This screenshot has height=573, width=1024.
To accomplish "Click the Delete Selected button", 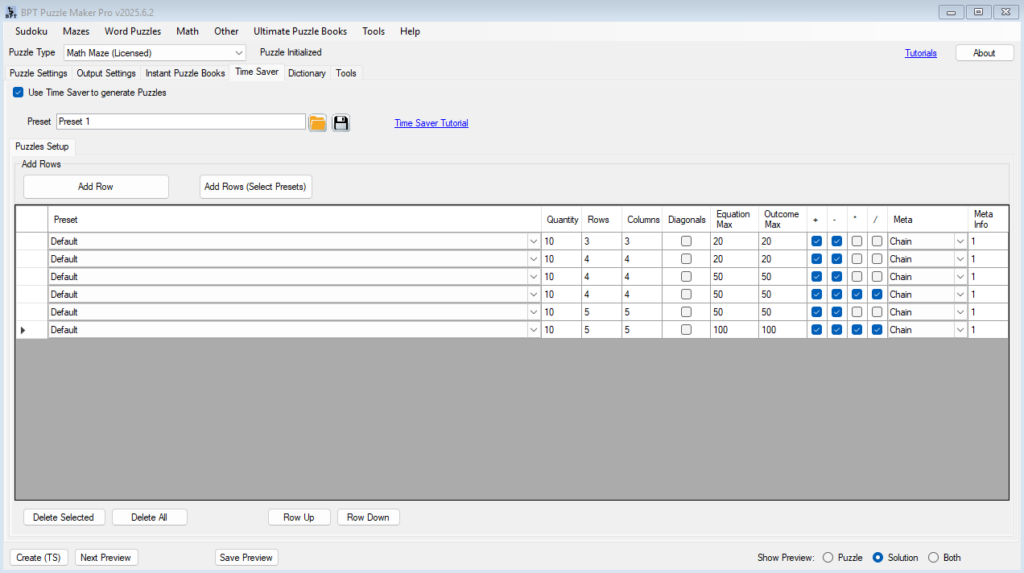I will (x=63, y=517).
